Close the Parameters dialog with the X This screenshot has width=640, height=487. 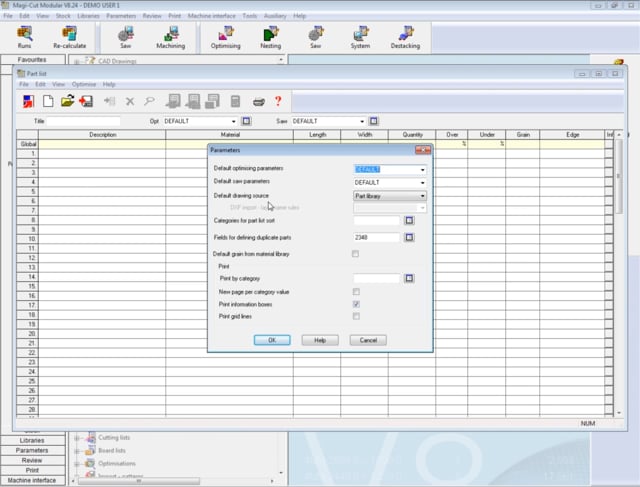(x=423, y=150)
